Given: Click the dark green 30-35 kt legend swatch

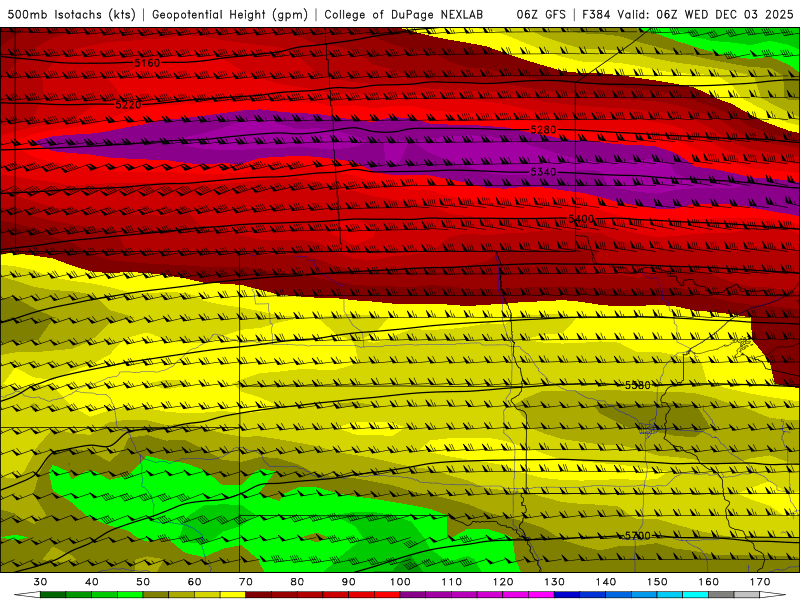Looking at the screenshot, I should pos(53,595).
